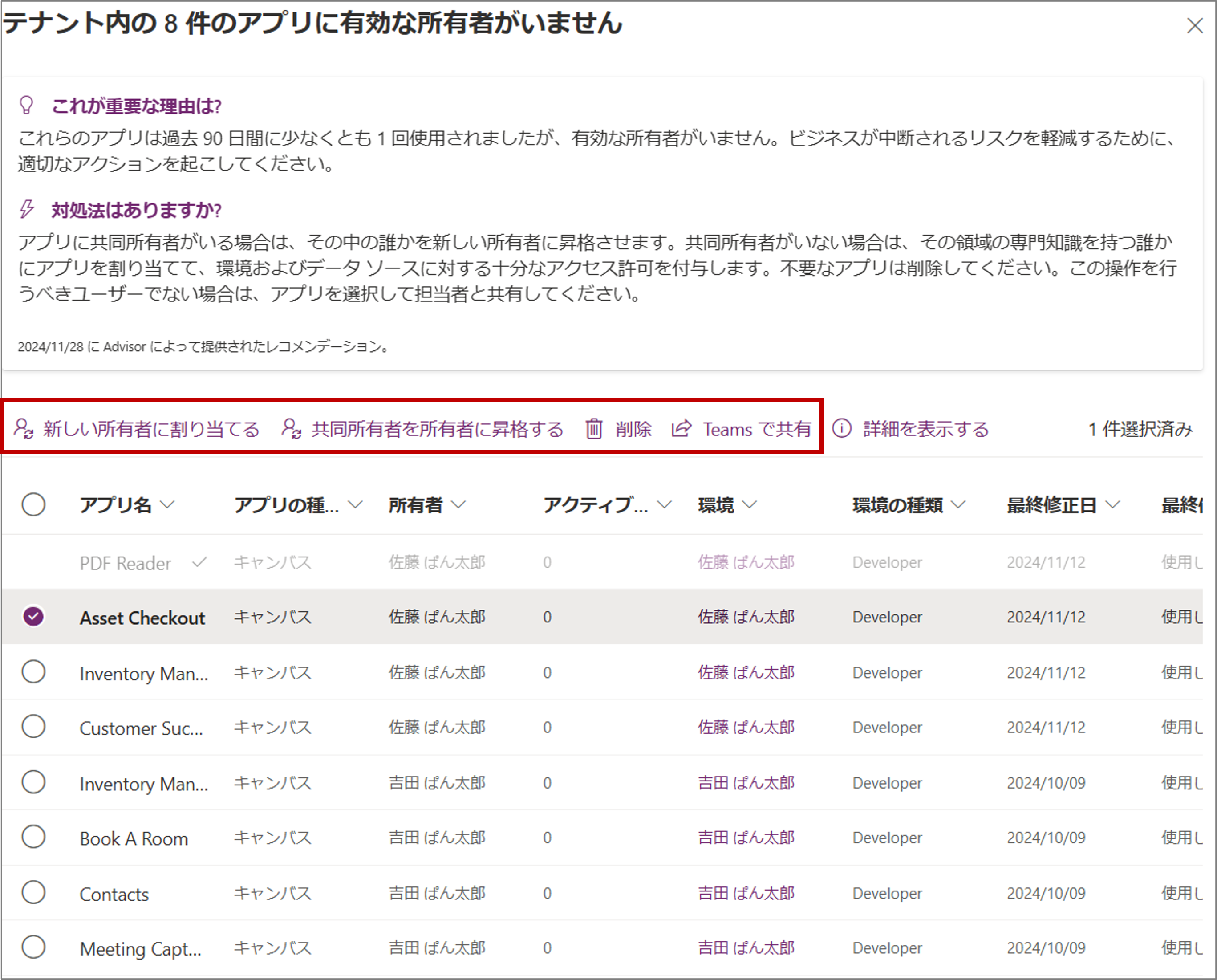Open the 最終修正日 column dropdown
Image resolution: width=1217 pixels, height=980 pixels.
[x=1112, y=504]
